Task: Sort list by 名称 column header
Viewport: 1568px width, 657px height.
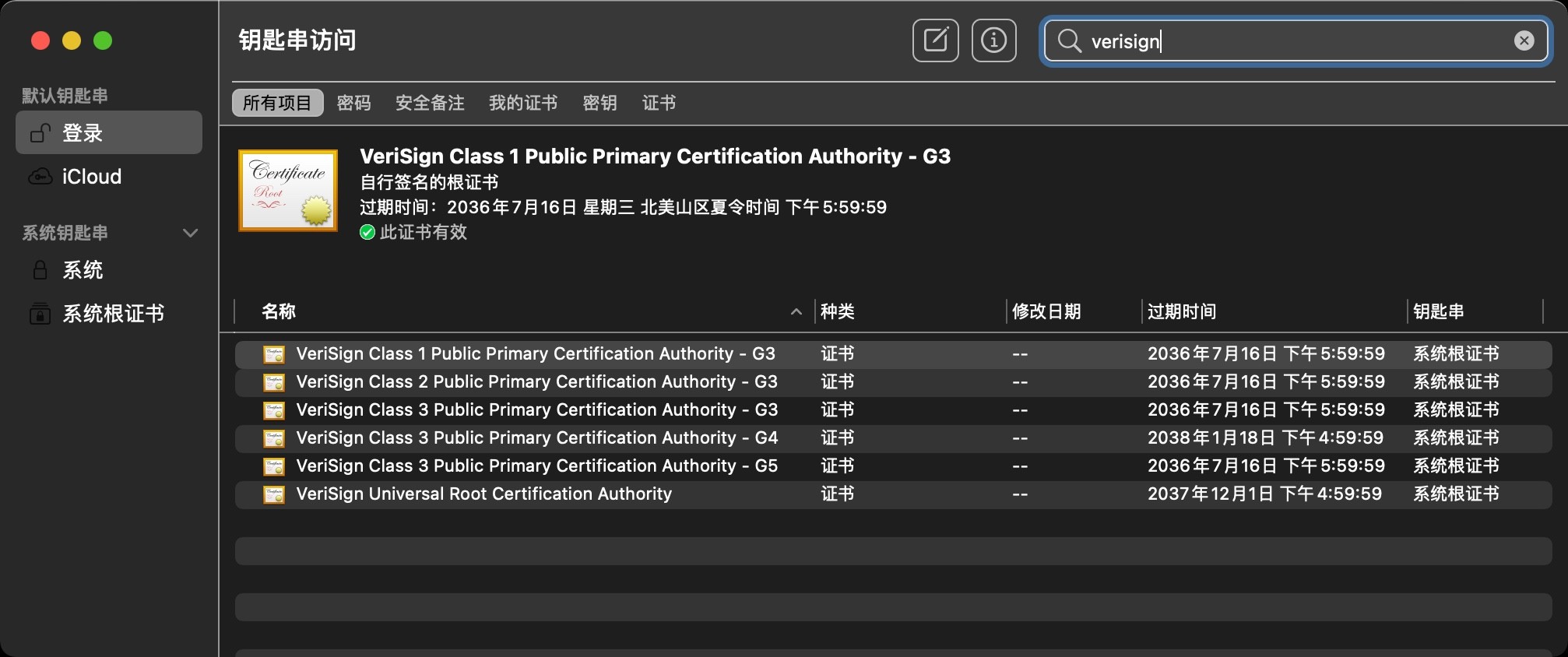Action: click(x=279, y=311)
